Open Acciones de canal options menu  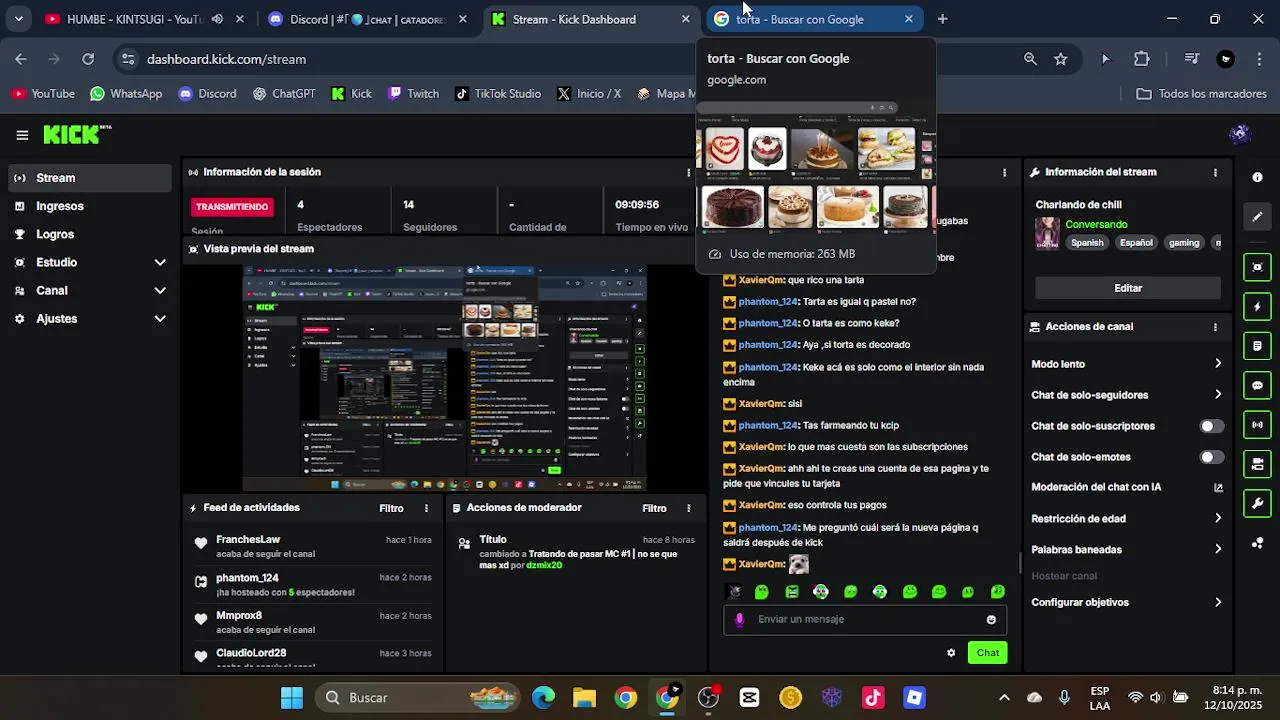(1215, 327)
